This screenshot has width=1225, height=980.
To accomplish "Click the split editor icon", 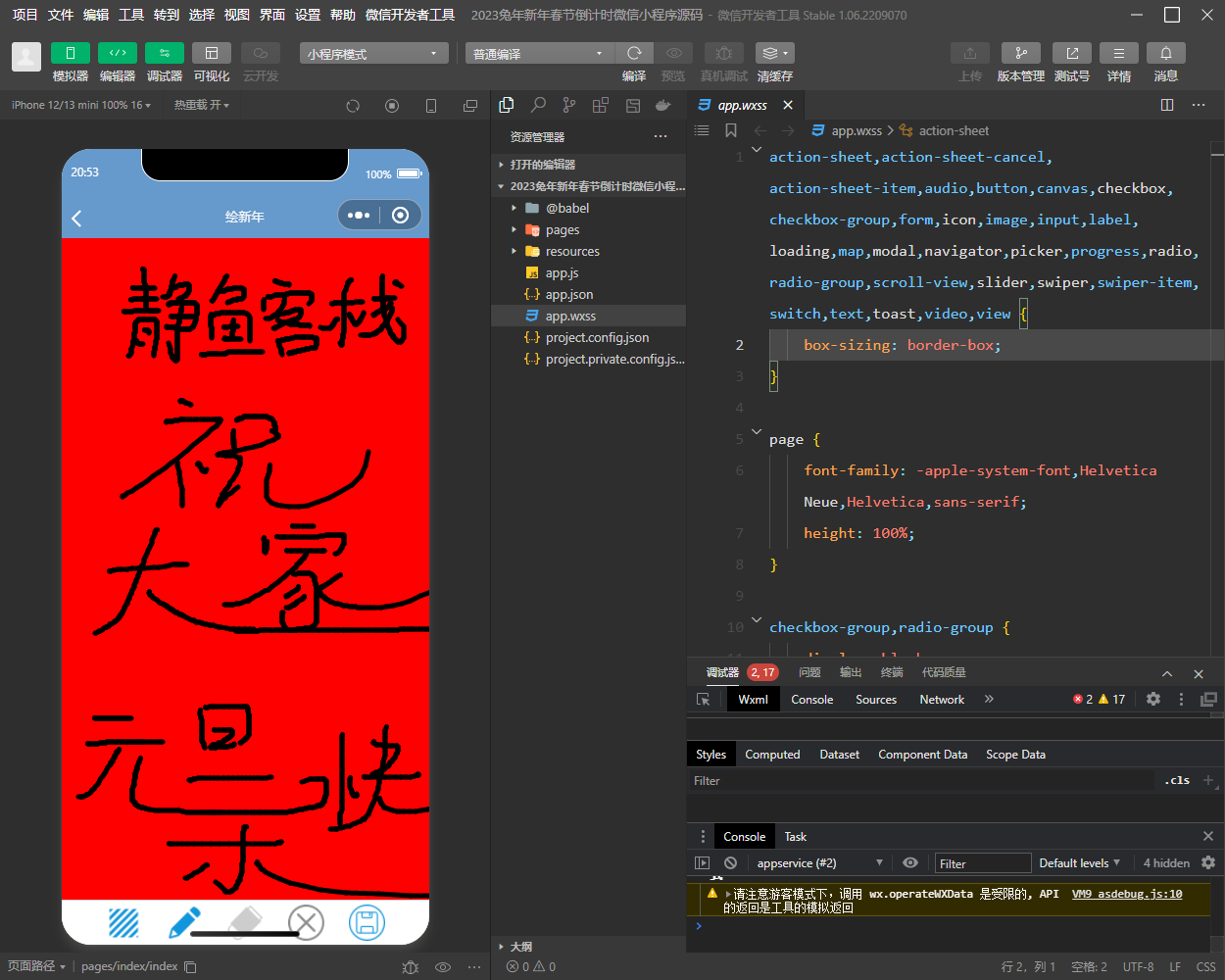I will 1167,105.
